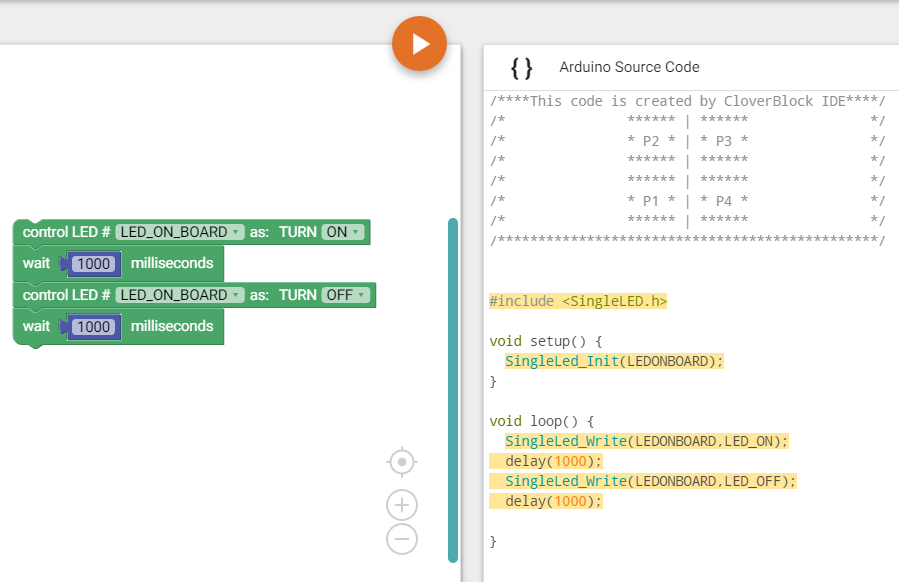The height and width of the screenshot is (582, 899).
Task: Click the SingleLed_Write LED_OFF code line
Action: pyautogui.click(x=651, y=481)
